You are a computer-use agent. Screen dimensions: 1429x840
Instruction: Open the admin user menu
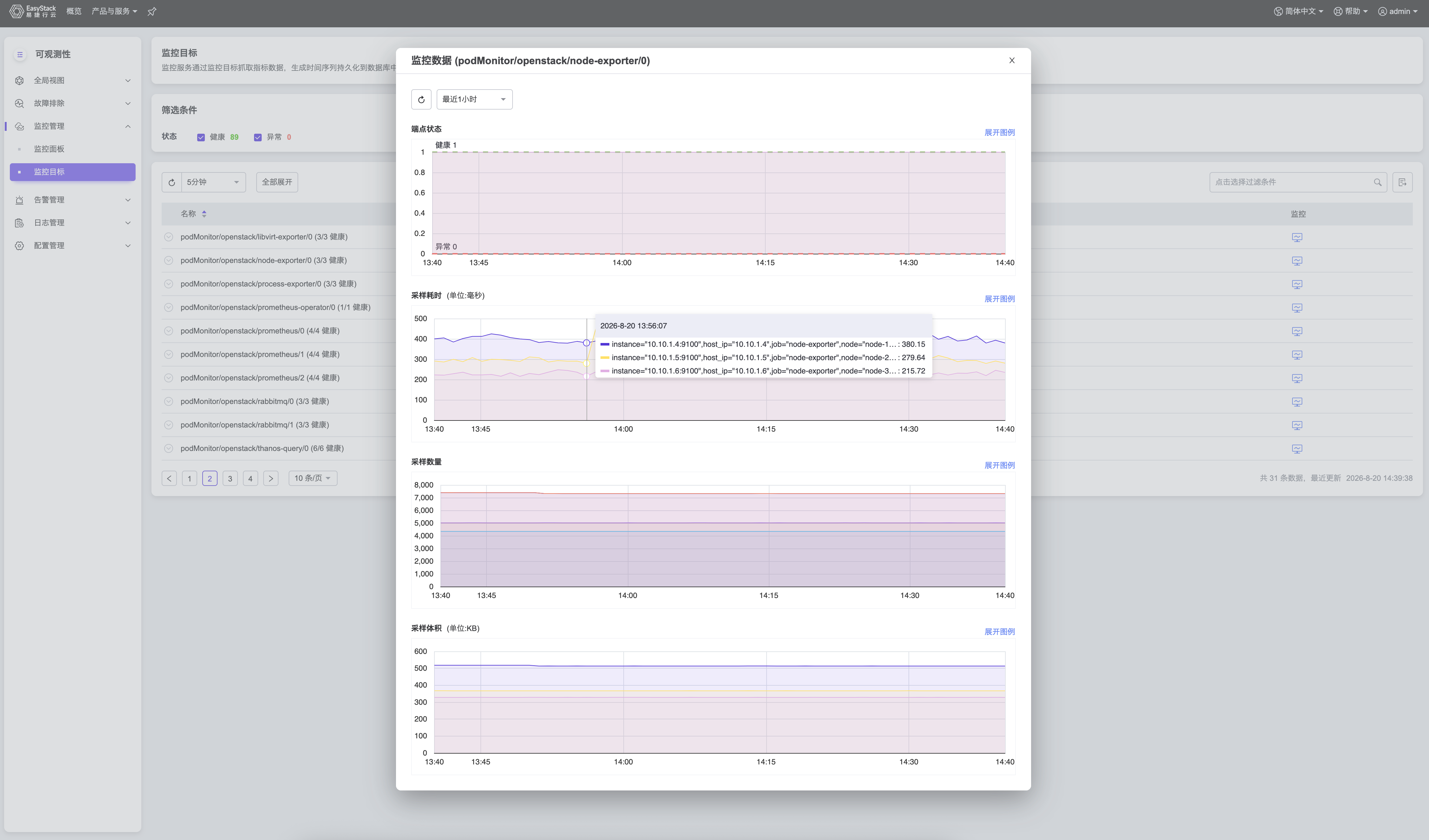[1397, 11]
